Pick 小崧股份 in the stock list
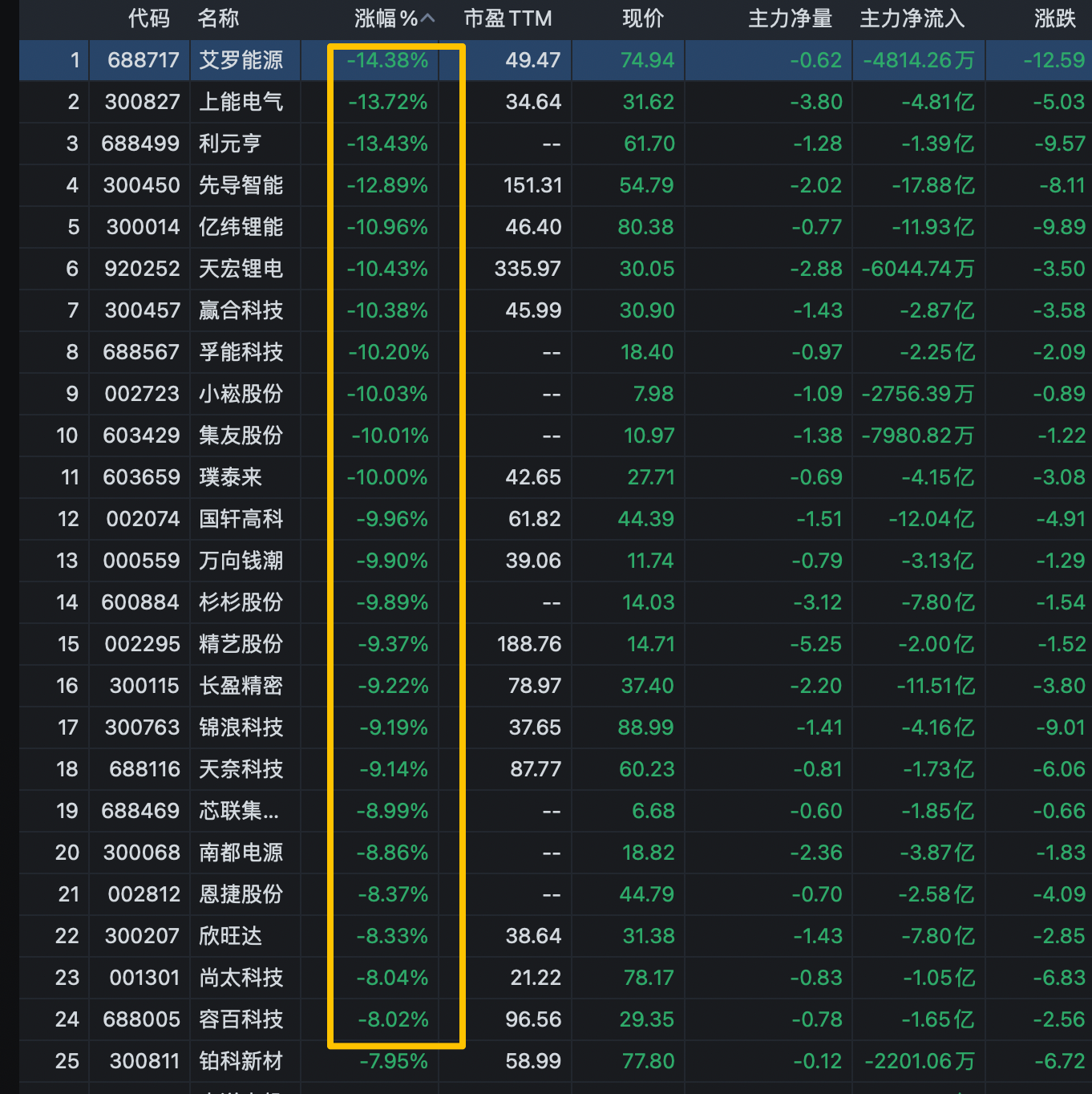Screen dimensions: 1092x1094 (x=241, y=394)
